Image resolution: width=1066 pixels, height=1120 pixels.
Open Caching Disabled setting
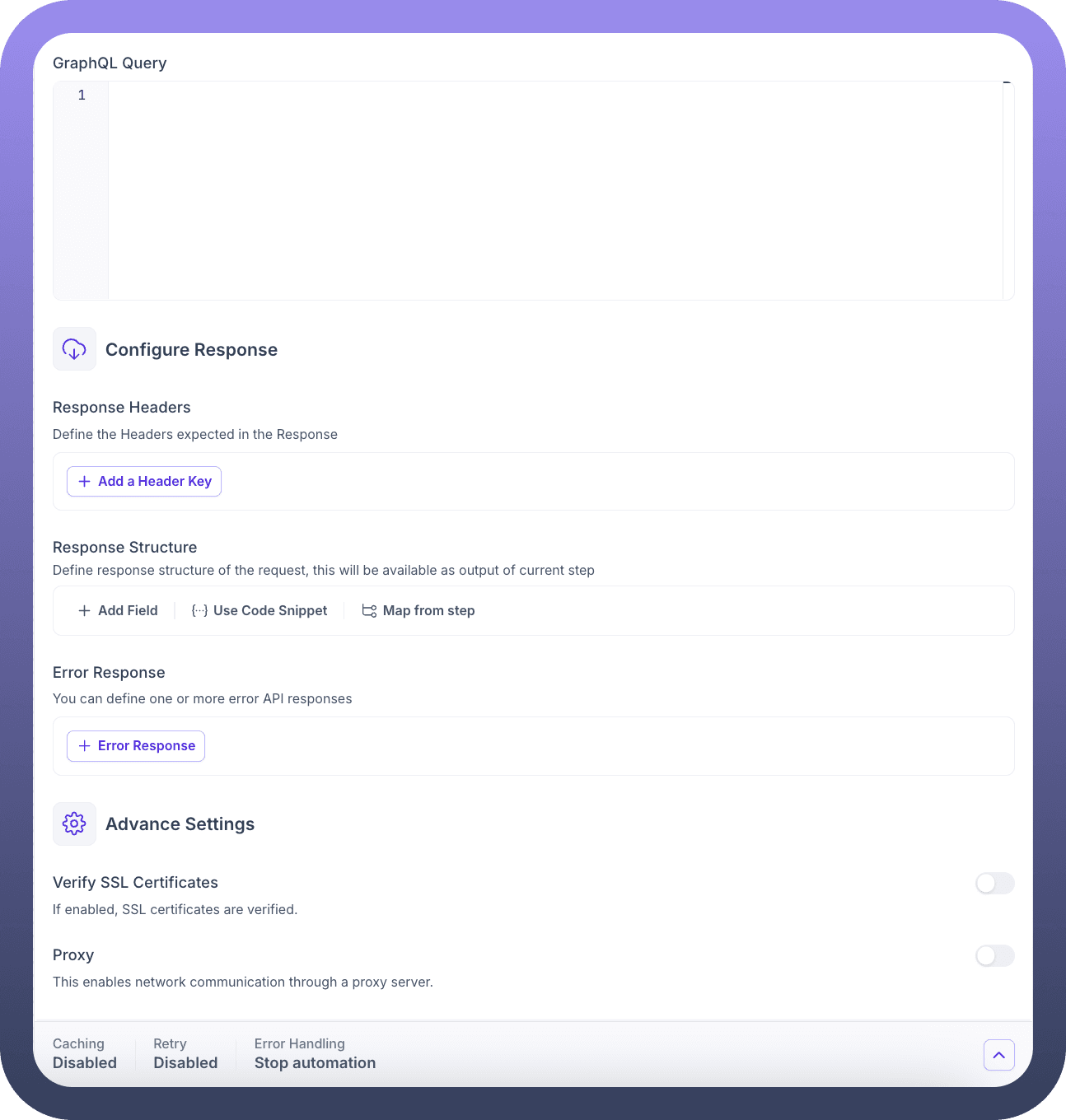tap(85, 1053)
